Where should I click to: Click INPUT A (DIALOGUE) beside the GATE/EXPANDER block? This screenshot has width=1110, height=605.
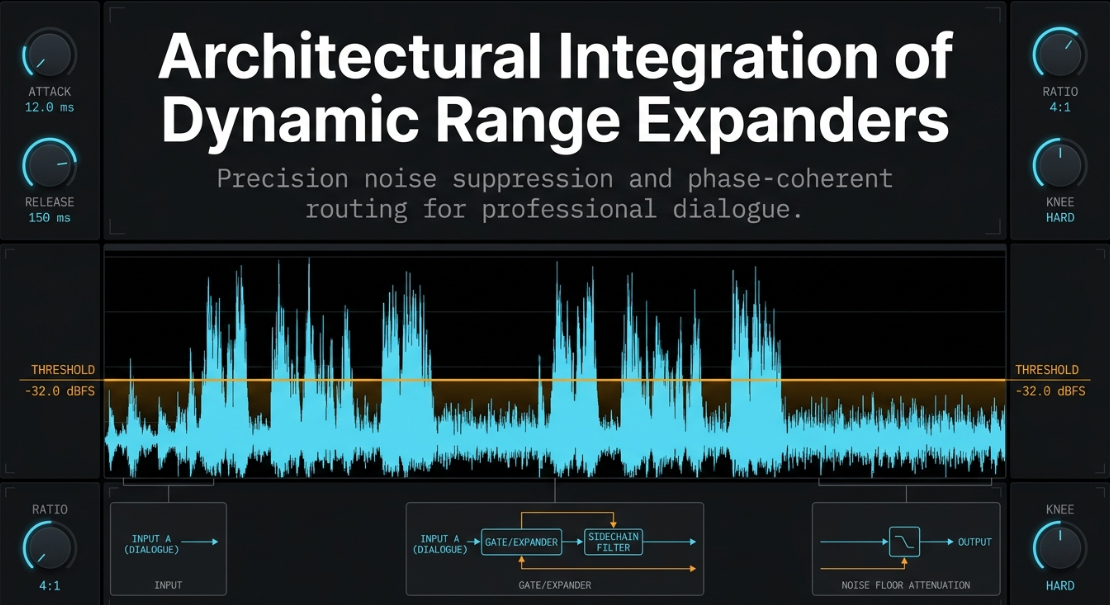pyautogui.click(x=440, y=544)
